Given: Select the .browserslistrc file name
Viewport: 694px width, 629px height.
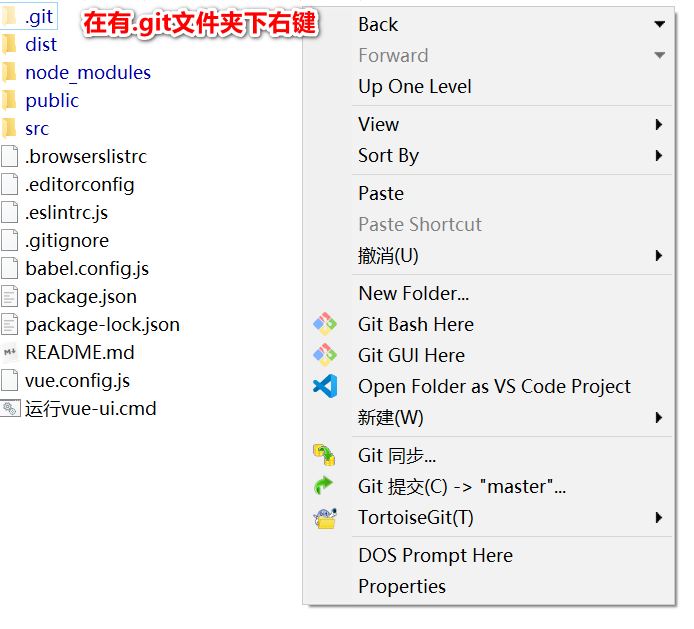Looking at the screenshot, I should tap(86, 157).
